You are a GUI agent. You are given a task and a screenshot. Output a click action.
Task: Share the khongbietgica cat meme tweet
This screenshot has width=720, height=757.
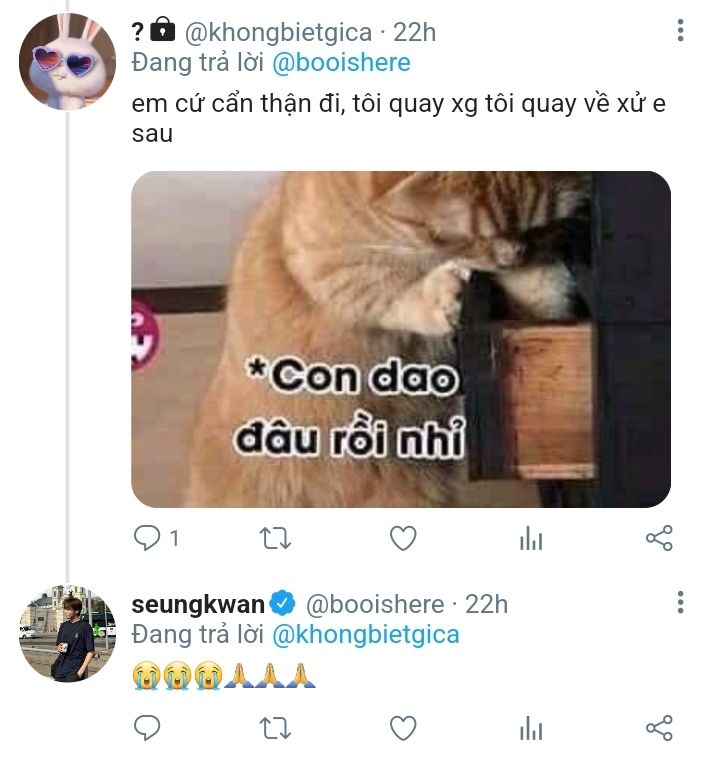pyautogui.click(x=659, y=538)
